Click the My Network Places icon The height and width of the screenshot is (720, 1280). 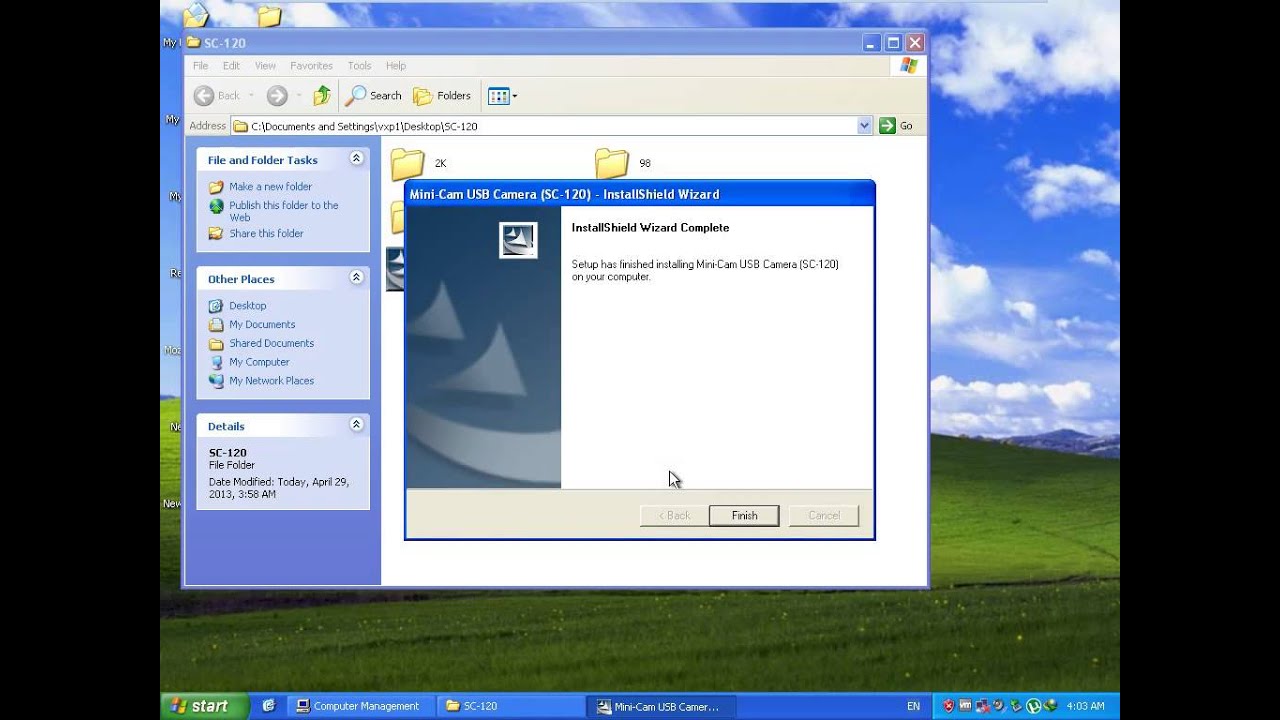(x=216, y=381)
